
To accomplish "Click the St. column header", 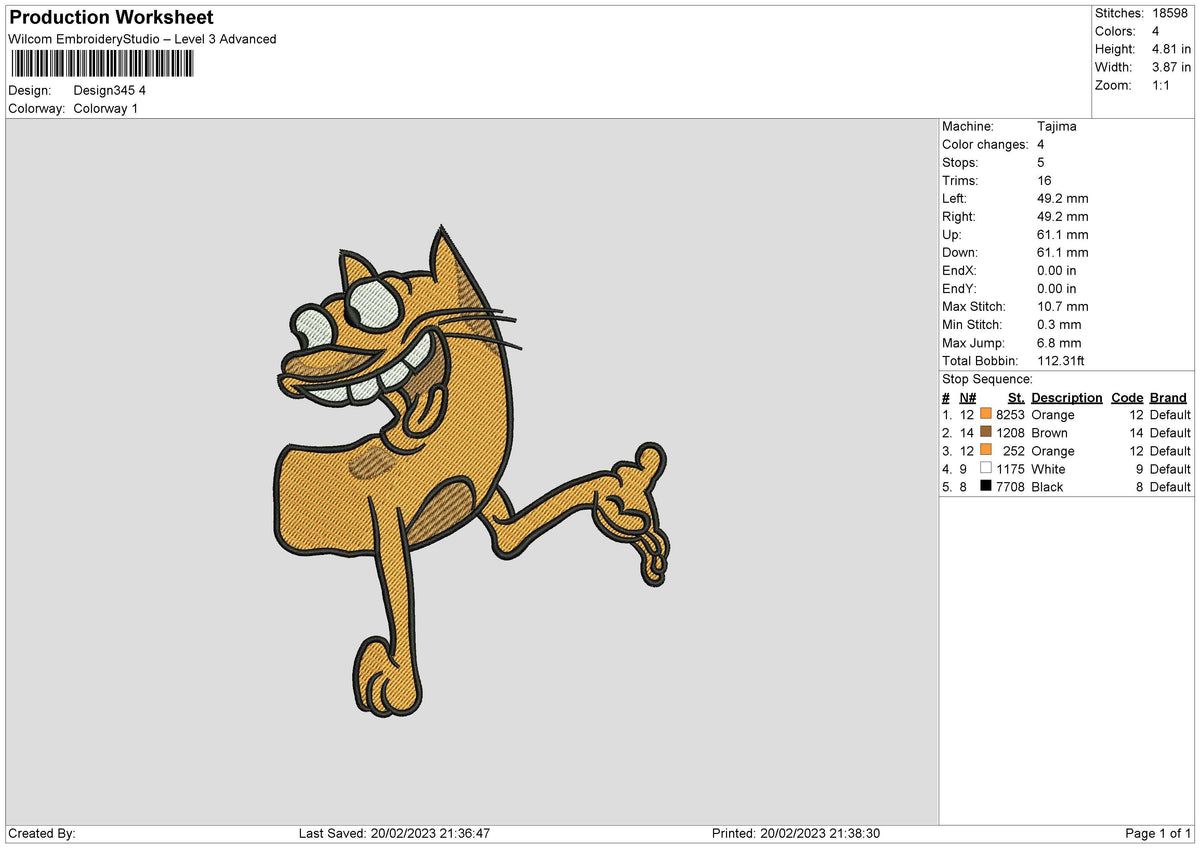I will [x=1016, y=397].
